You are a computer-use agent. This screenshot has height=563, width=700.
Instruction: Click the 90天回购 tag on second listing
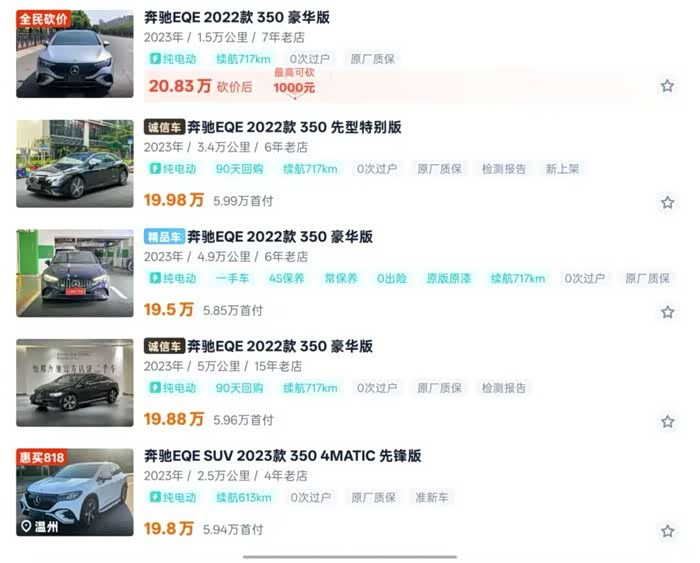pyautogui.click(x=239, y=169)
